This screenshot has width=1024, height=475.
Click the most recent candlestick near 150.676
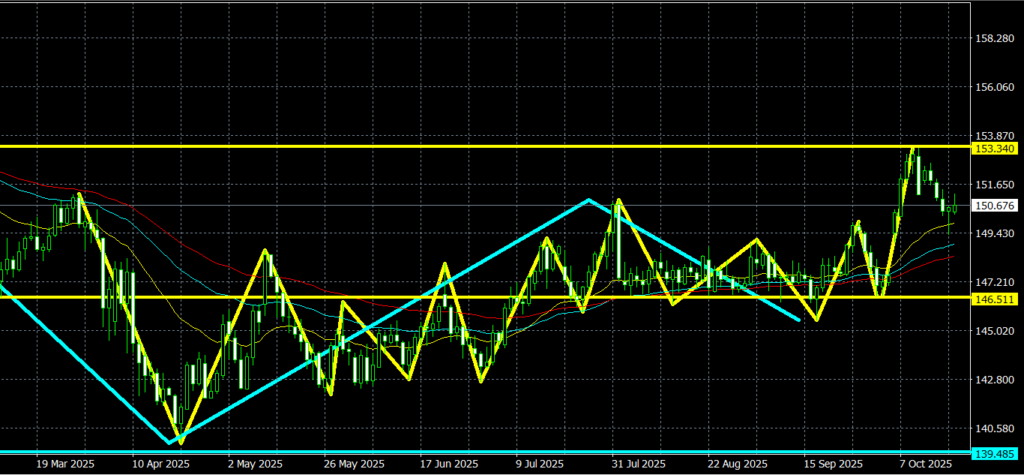953,206
